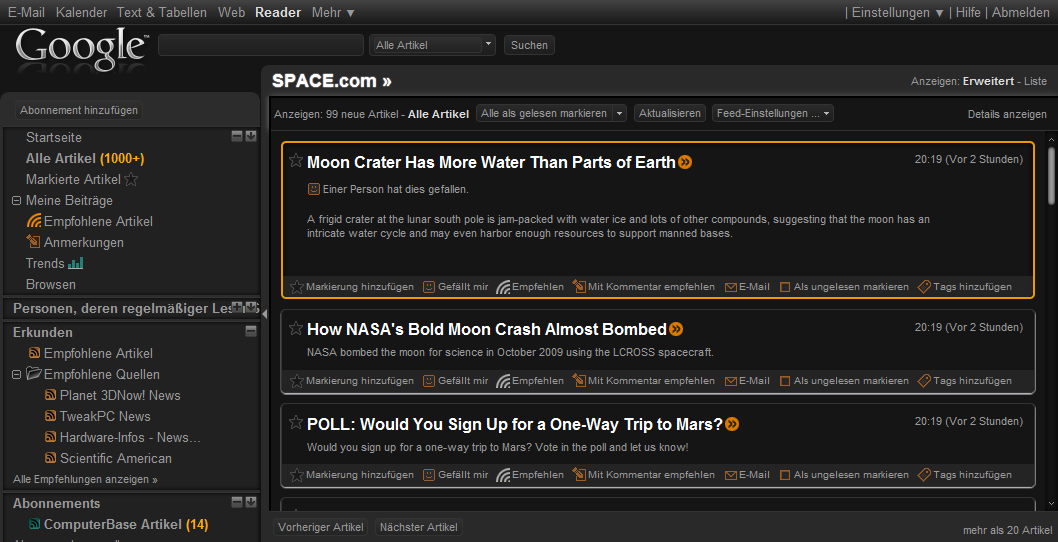This screenshot has width=1058, height=542.
Task: Go to Kalender in top bar
Action: 82,12
